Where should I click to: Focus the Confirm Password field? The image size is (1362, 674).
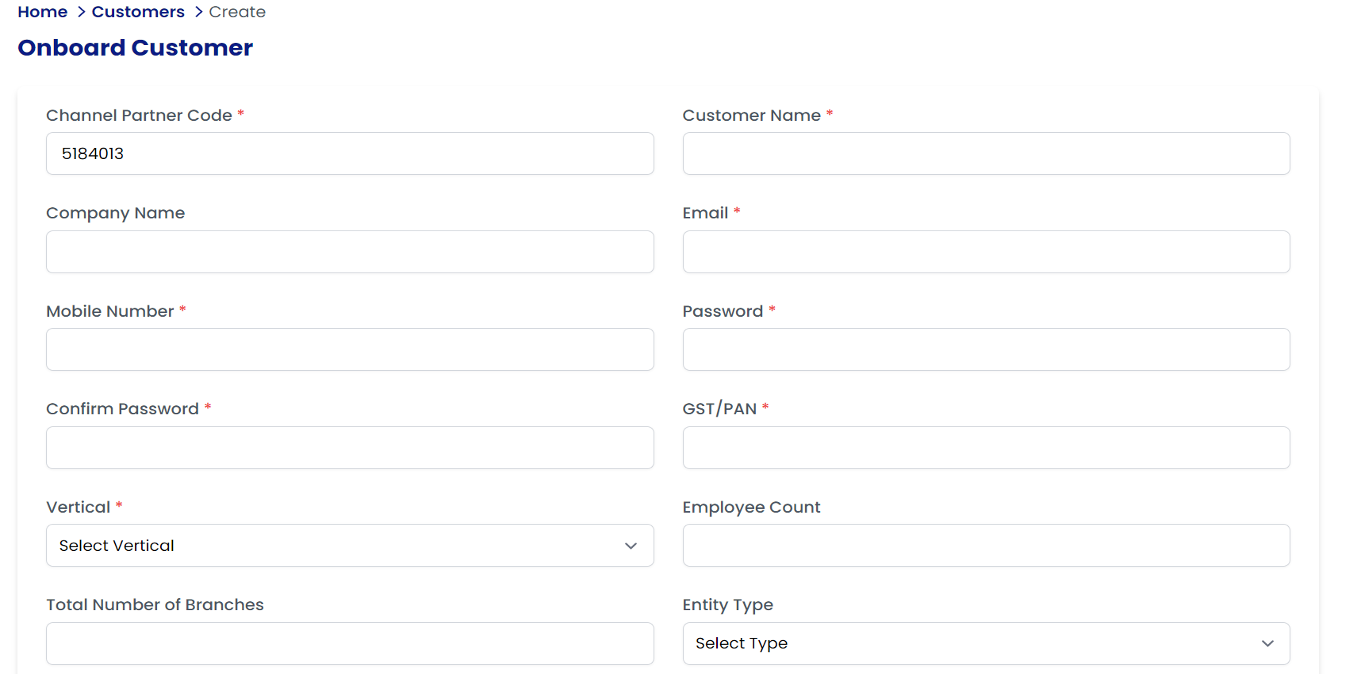pos(350,448)
